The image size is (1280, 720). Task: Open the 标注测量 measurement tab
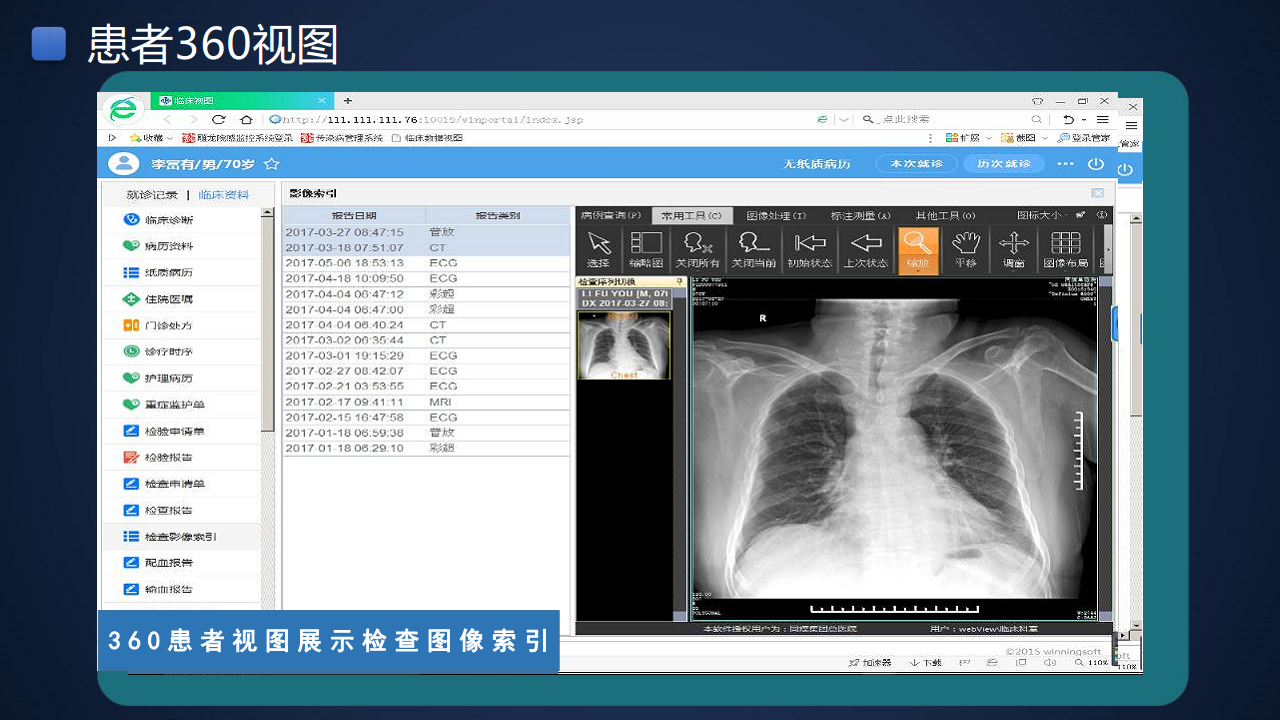(x=858, y=214)
